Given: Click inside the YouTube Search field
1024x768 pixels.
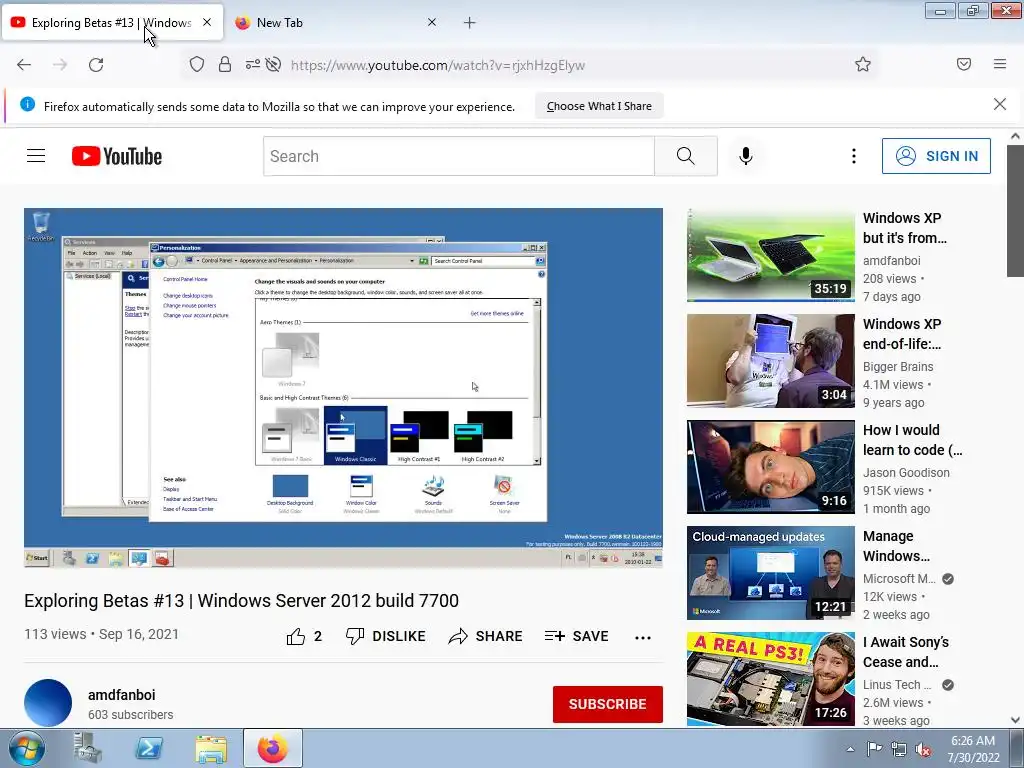Looking at the screenshot, I should (x=458, y=156).
